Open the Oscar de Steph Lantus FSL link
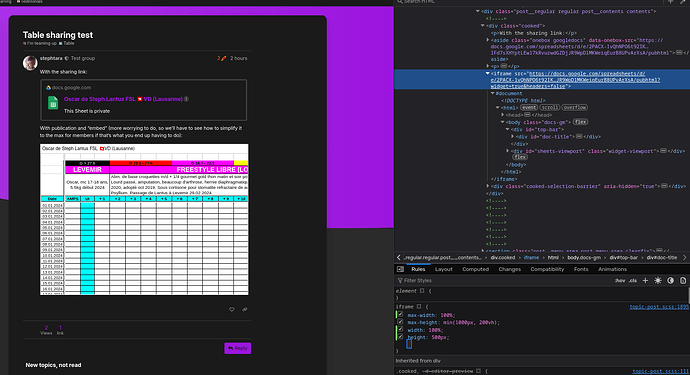The height and width of the screenshot is (375, 690). pos(123,99)
